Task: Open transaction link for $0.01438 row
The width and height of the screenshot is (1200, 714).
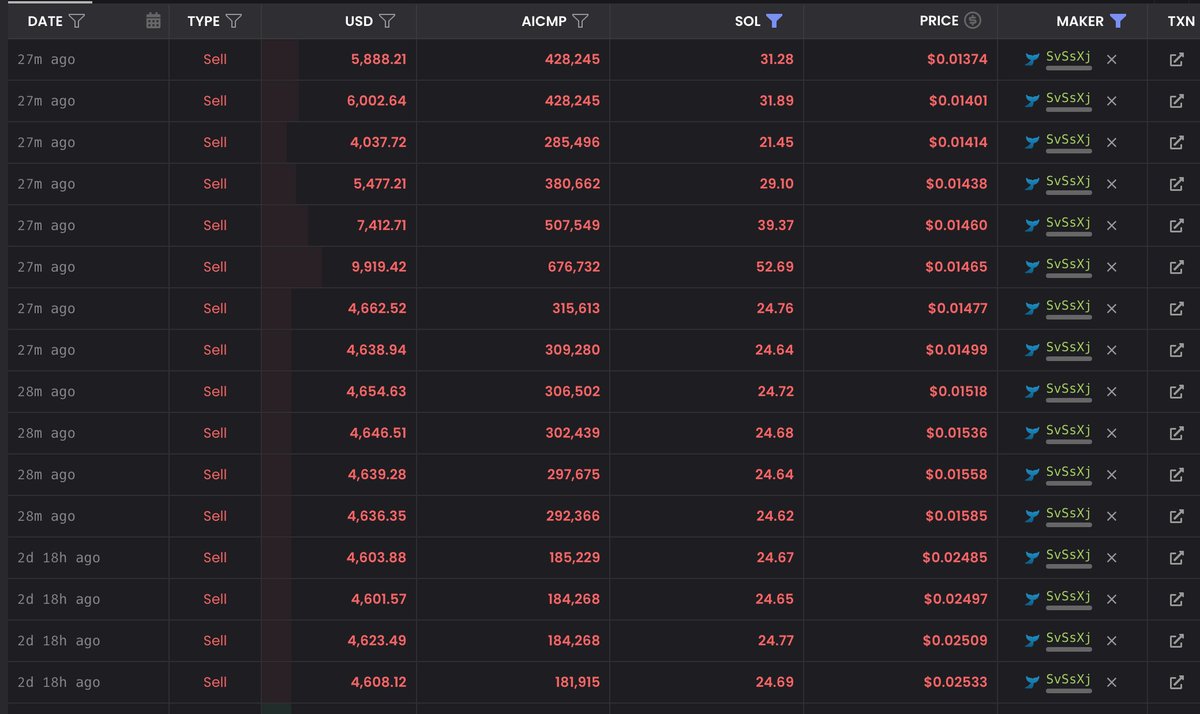Action: [1176, 184]
